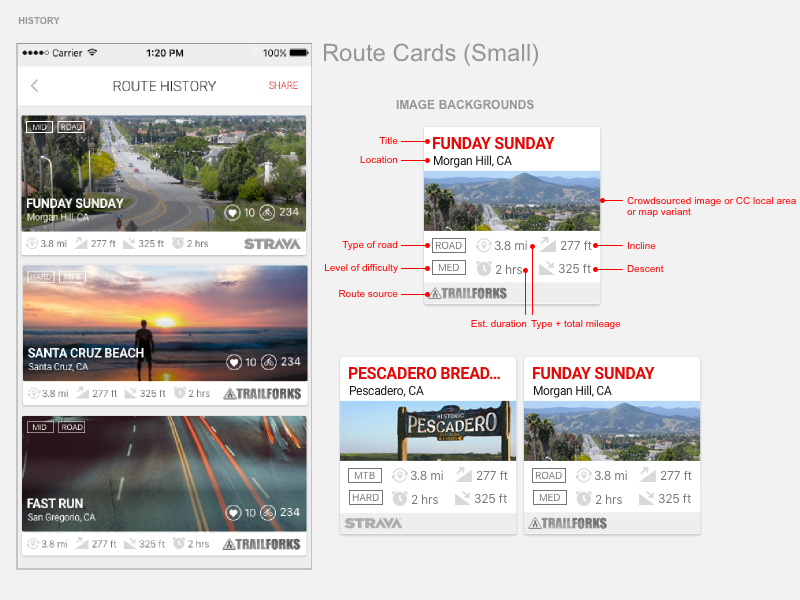This screenshot has width=800, height=600.
Task: Click 'San Gregorio, CA' location text
Action: [61, 517]
